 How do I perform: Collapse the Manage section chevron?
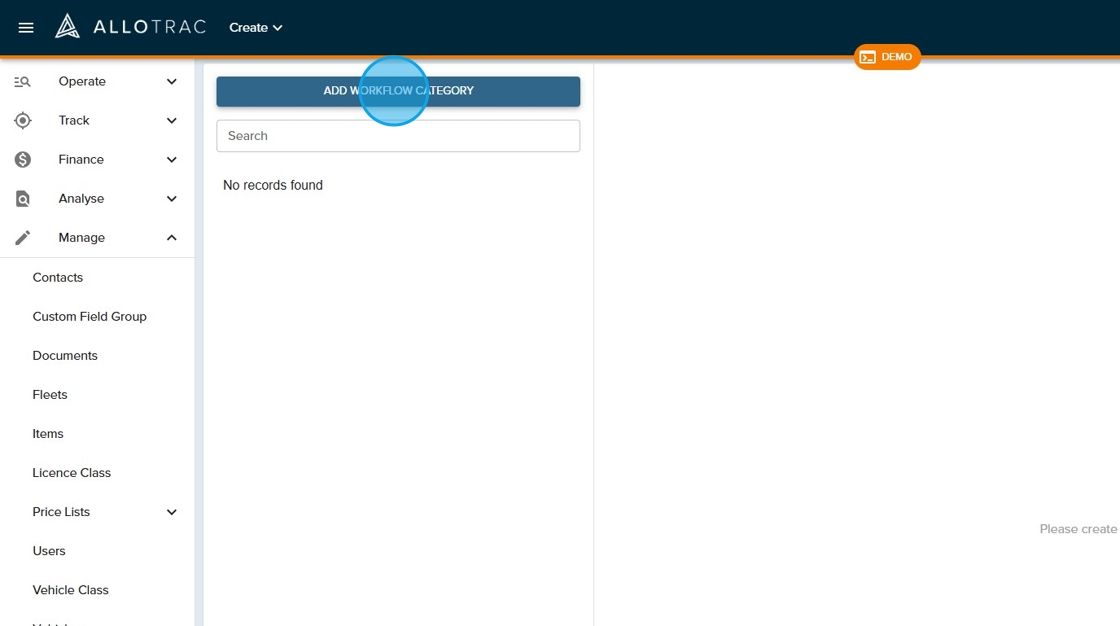(171, 238)
